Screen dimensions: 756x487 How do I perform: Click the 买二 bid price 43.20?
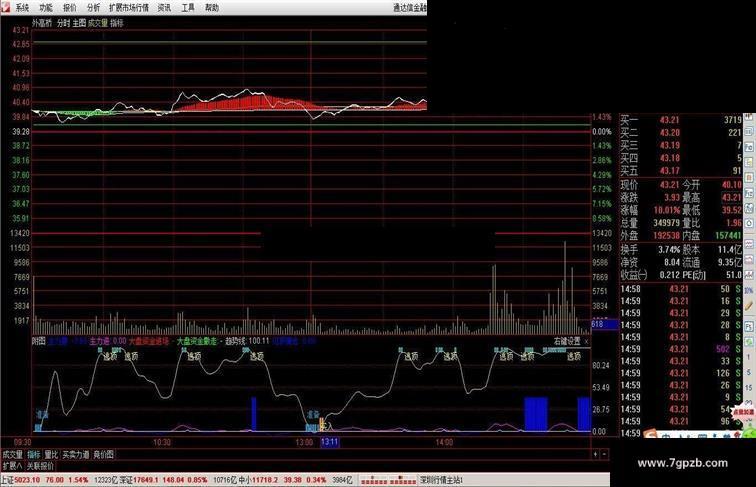point(670,133)
